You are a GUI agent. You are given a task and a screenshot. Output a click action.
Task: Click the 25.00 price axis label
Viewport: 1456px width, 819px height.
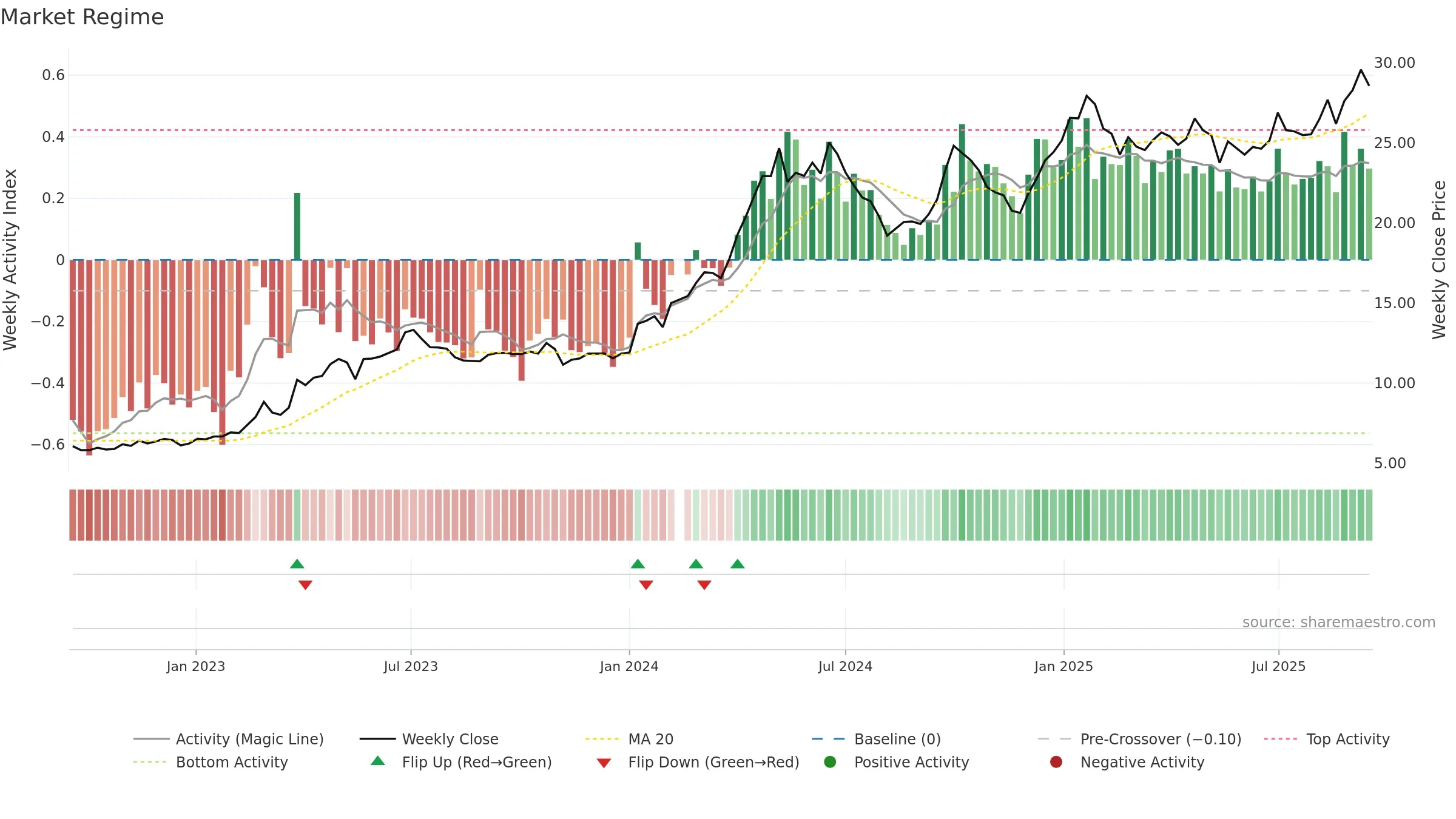click(1395, 143)
